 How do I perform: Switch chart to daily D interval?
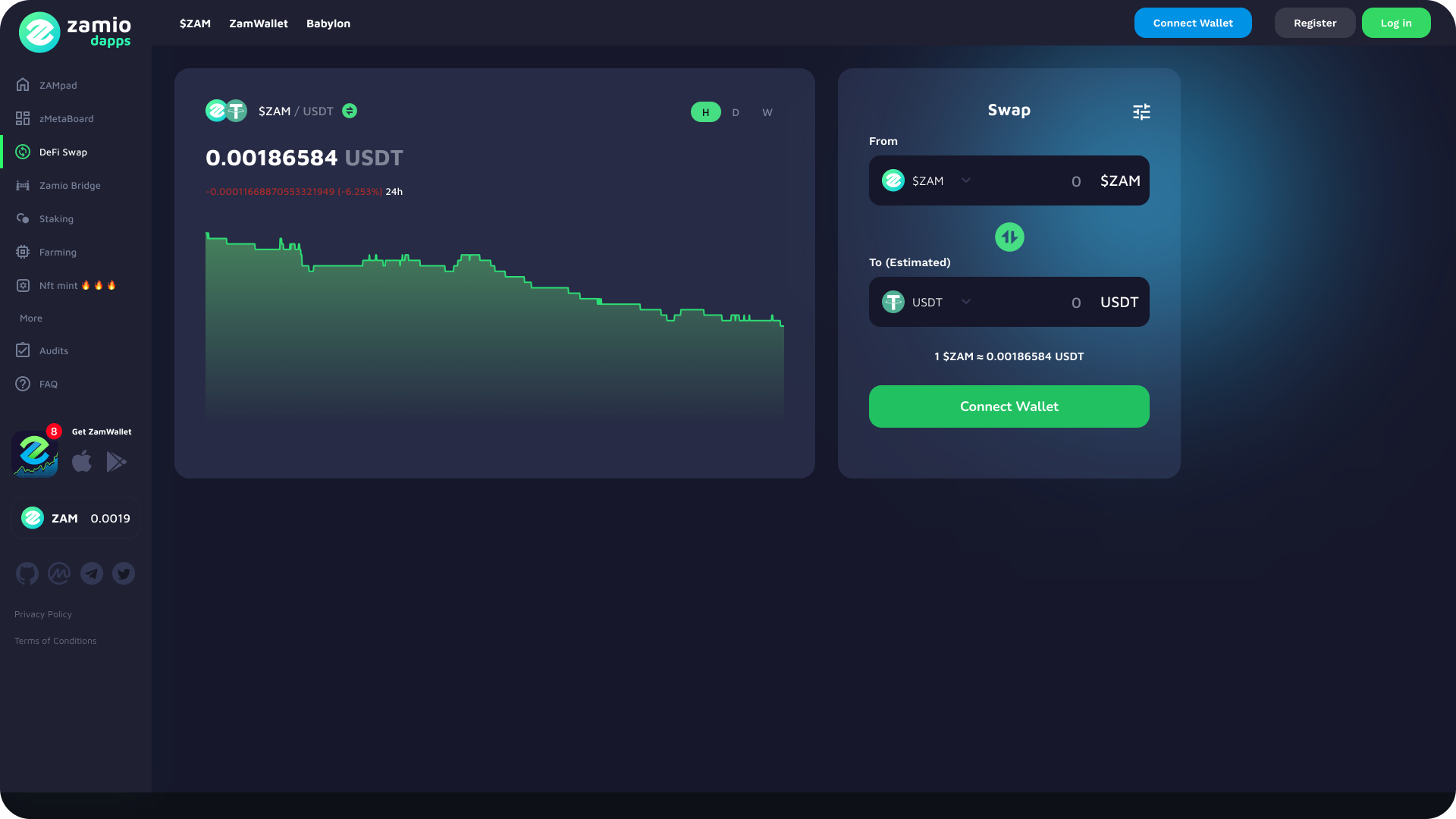click(x=736, y=112)
